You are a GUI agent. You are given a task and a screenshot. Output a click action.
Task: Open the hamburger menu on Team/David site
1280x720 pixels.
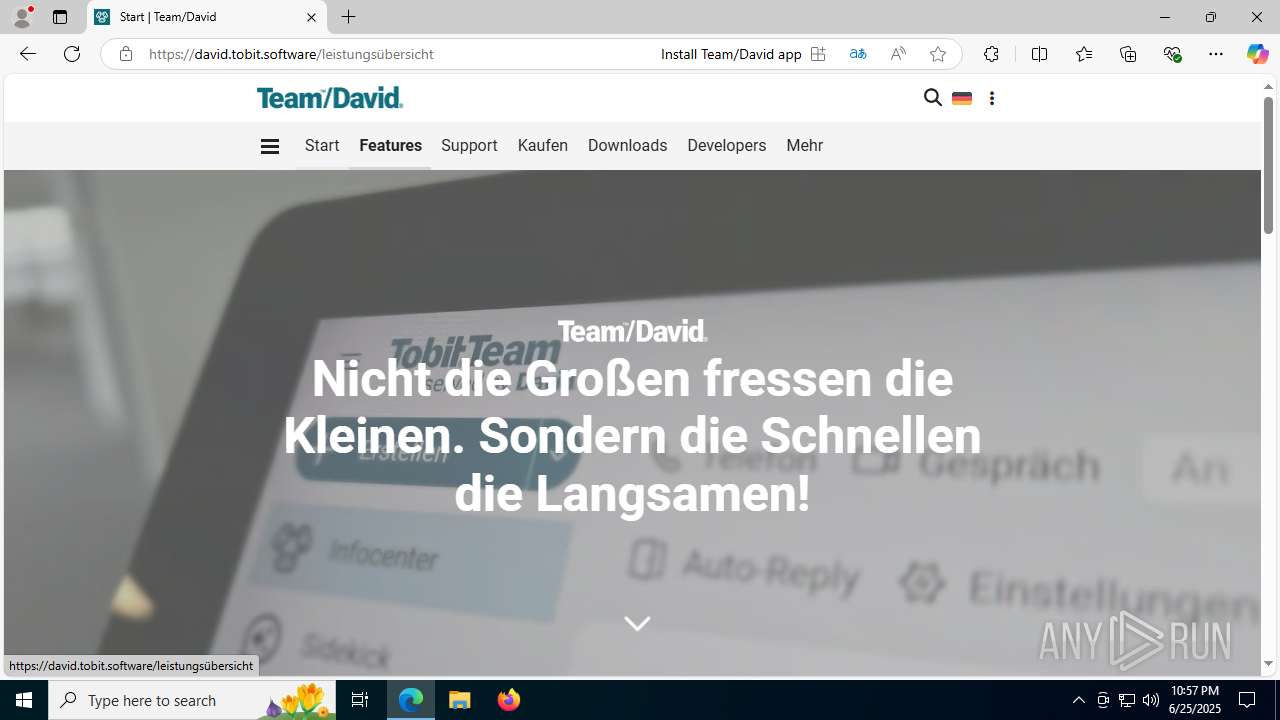click(269, 146)
